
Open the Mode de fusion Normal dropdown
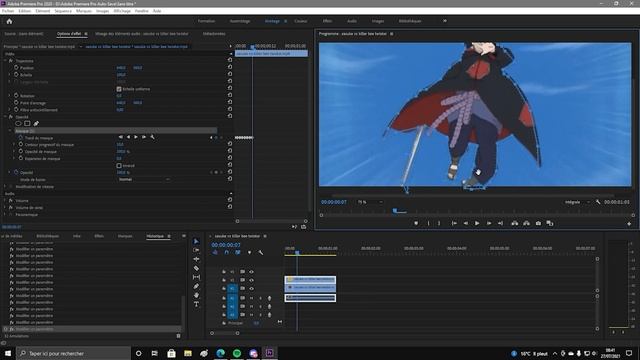144,179
